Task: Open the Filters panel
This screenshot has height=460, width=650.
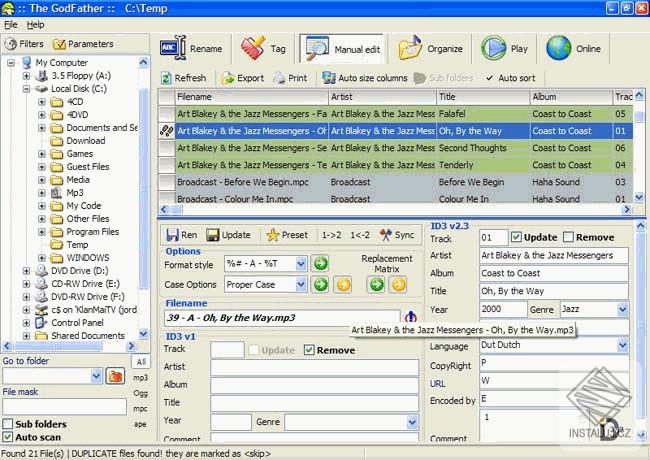Action: (x=24, y=44)
